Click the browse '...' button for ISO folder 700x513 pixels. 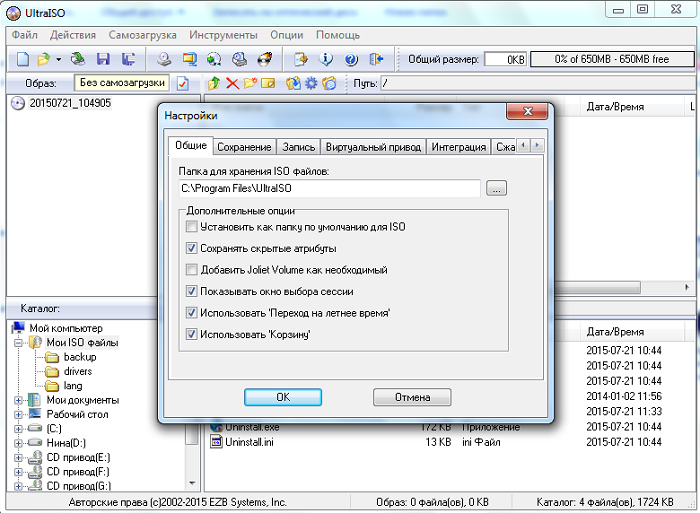pyautogui.click(x=496, y=188)
